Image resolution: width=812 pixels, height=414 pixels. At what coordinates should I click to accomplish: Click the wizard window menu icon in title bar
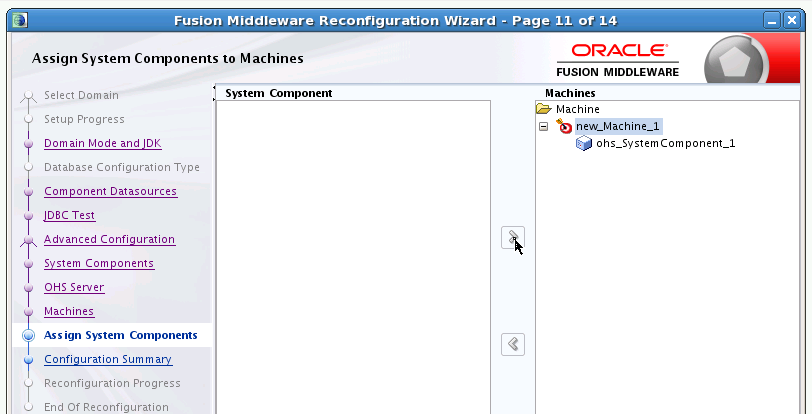coord(20,21)
